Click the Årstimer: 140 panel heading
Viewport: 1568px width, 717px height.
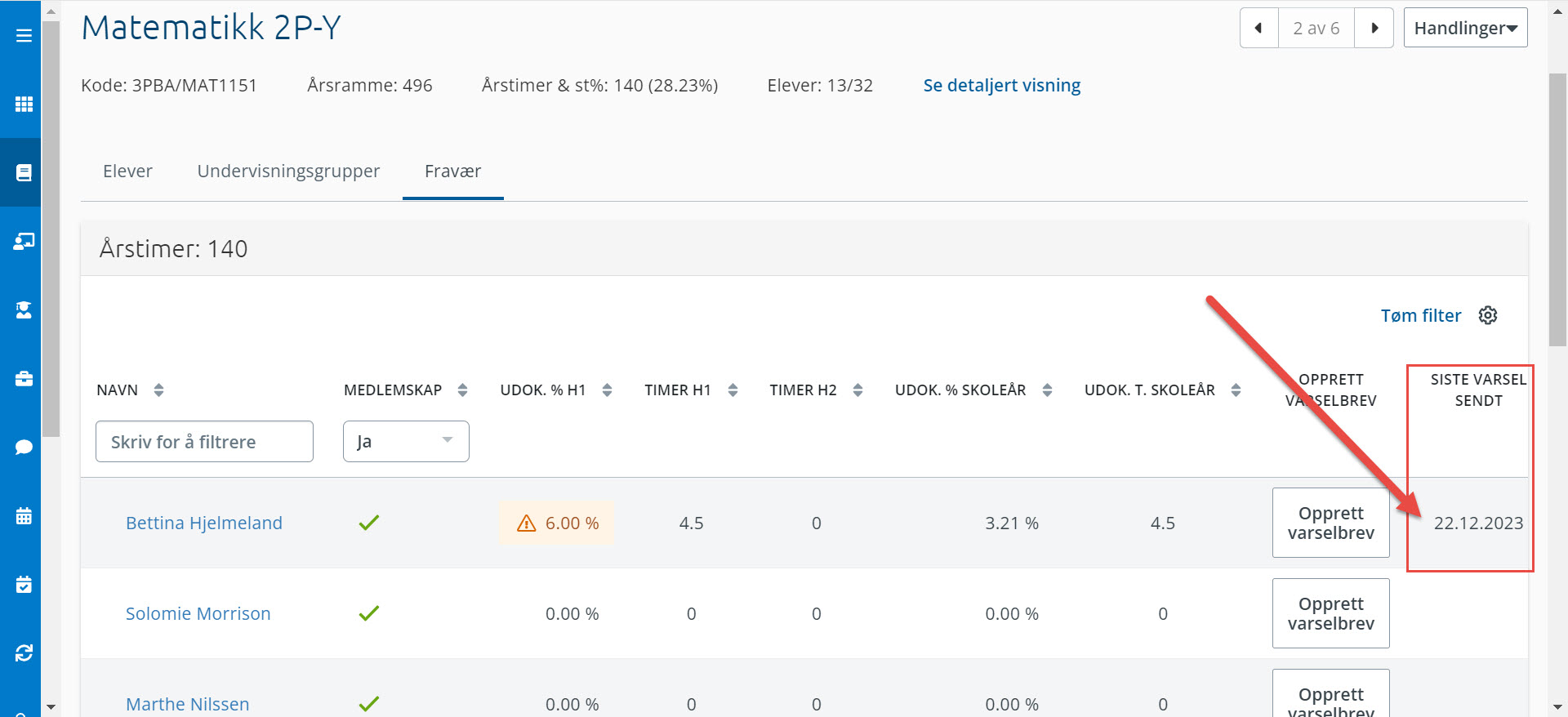173,249
